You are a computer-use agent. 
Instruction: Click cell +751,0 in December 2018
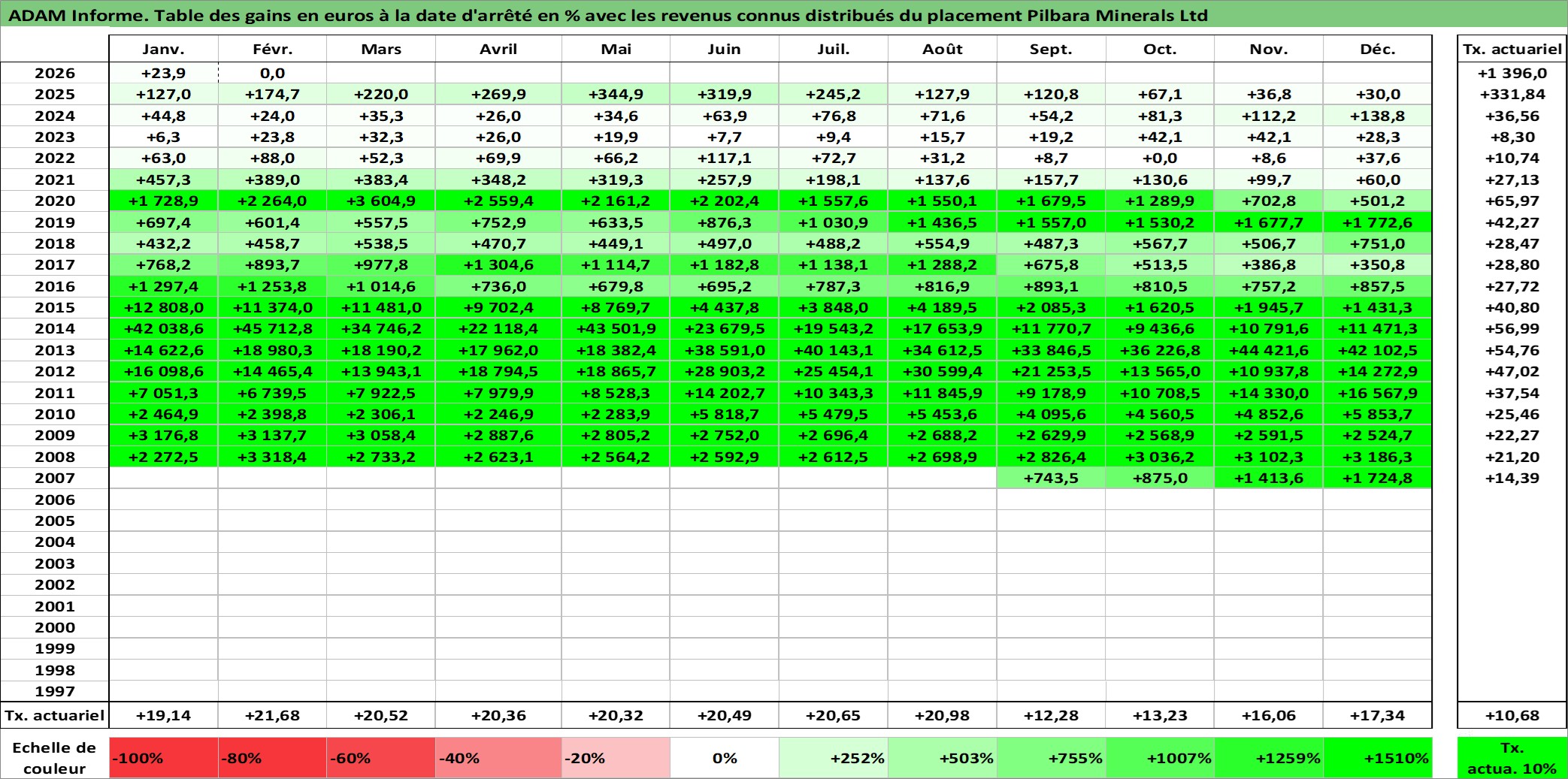tap(1377, 243)
